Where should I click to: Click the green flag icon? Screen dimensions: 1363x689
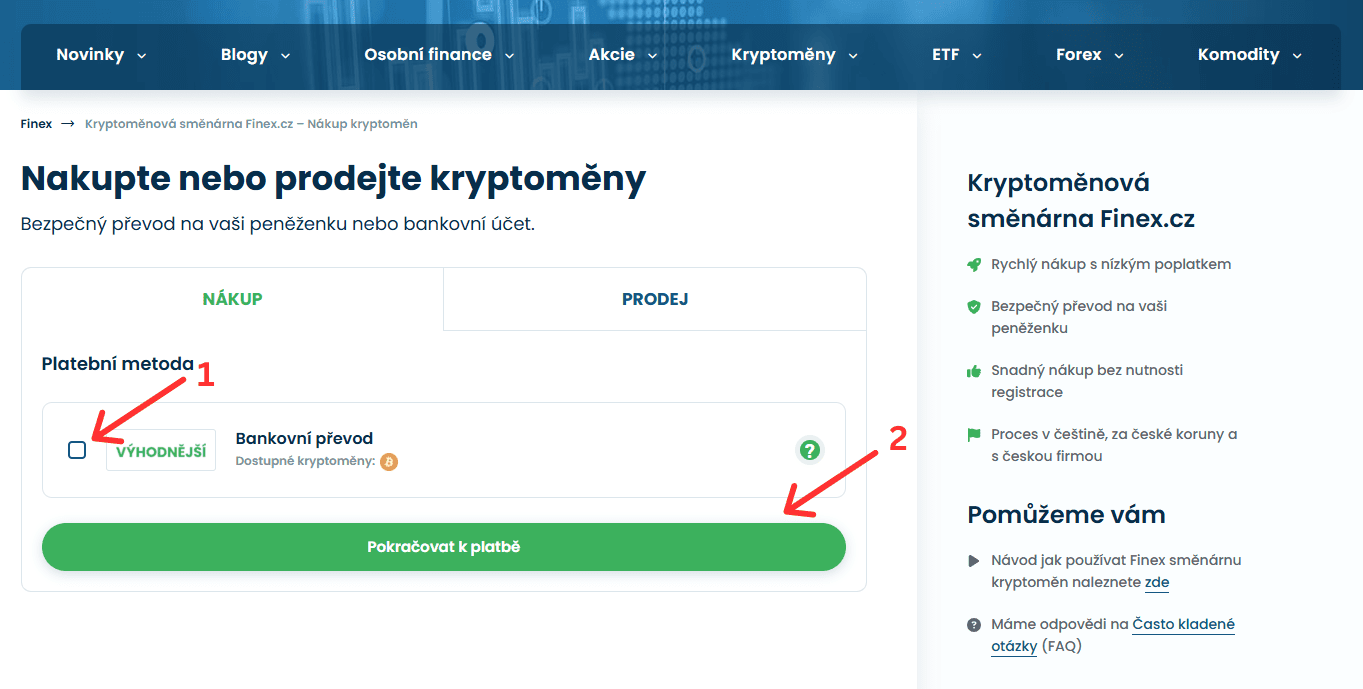[974, 435]
